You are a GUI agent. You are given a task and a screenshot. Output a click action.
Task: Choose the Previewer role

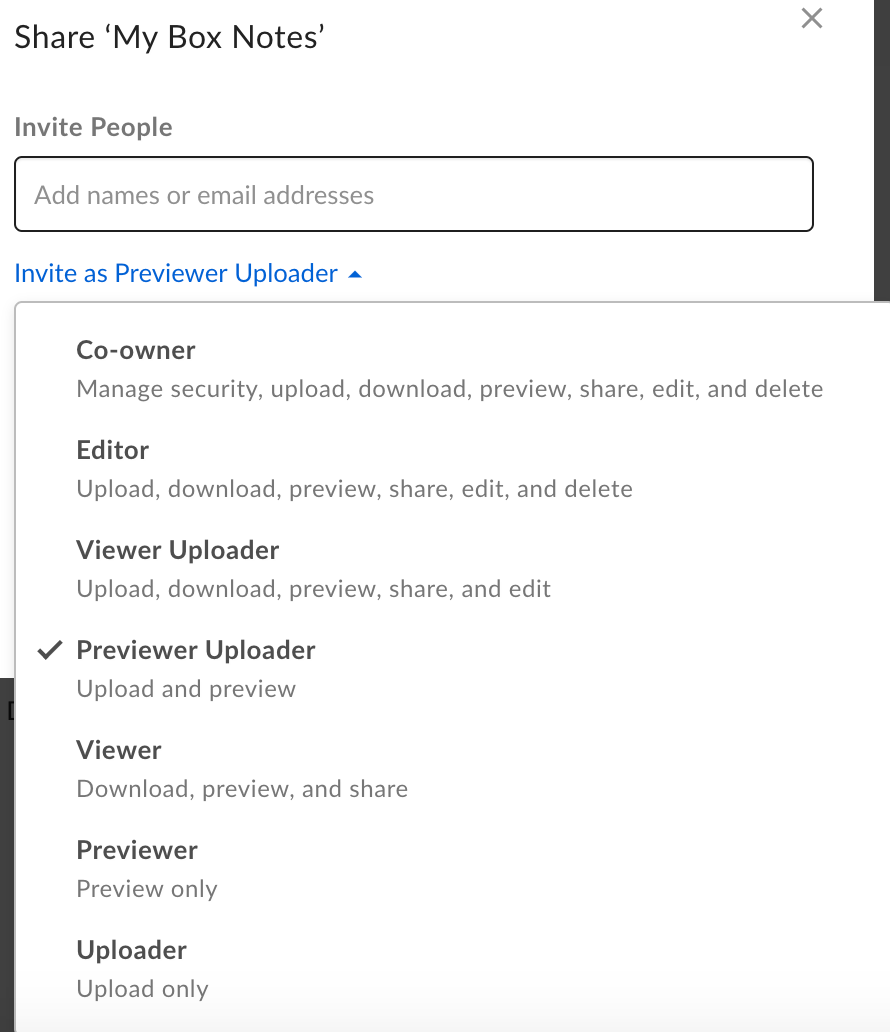tap(136, 850)
